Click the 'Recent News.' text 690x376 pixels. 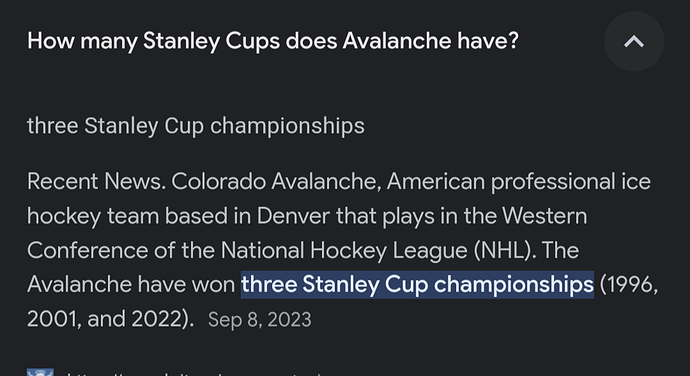(x=96, y=181)
